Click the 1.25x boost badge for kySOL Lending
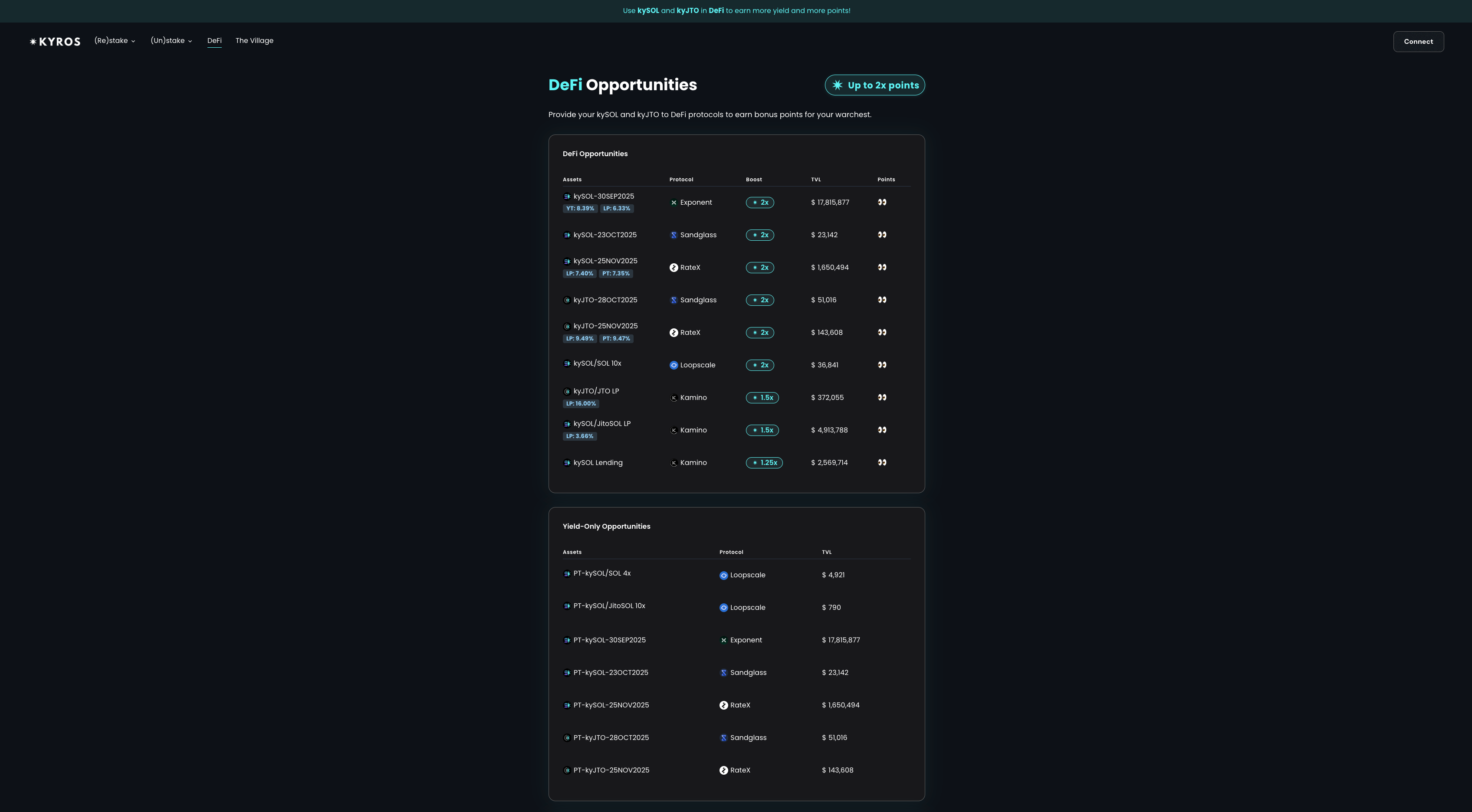 click(764, 462)
